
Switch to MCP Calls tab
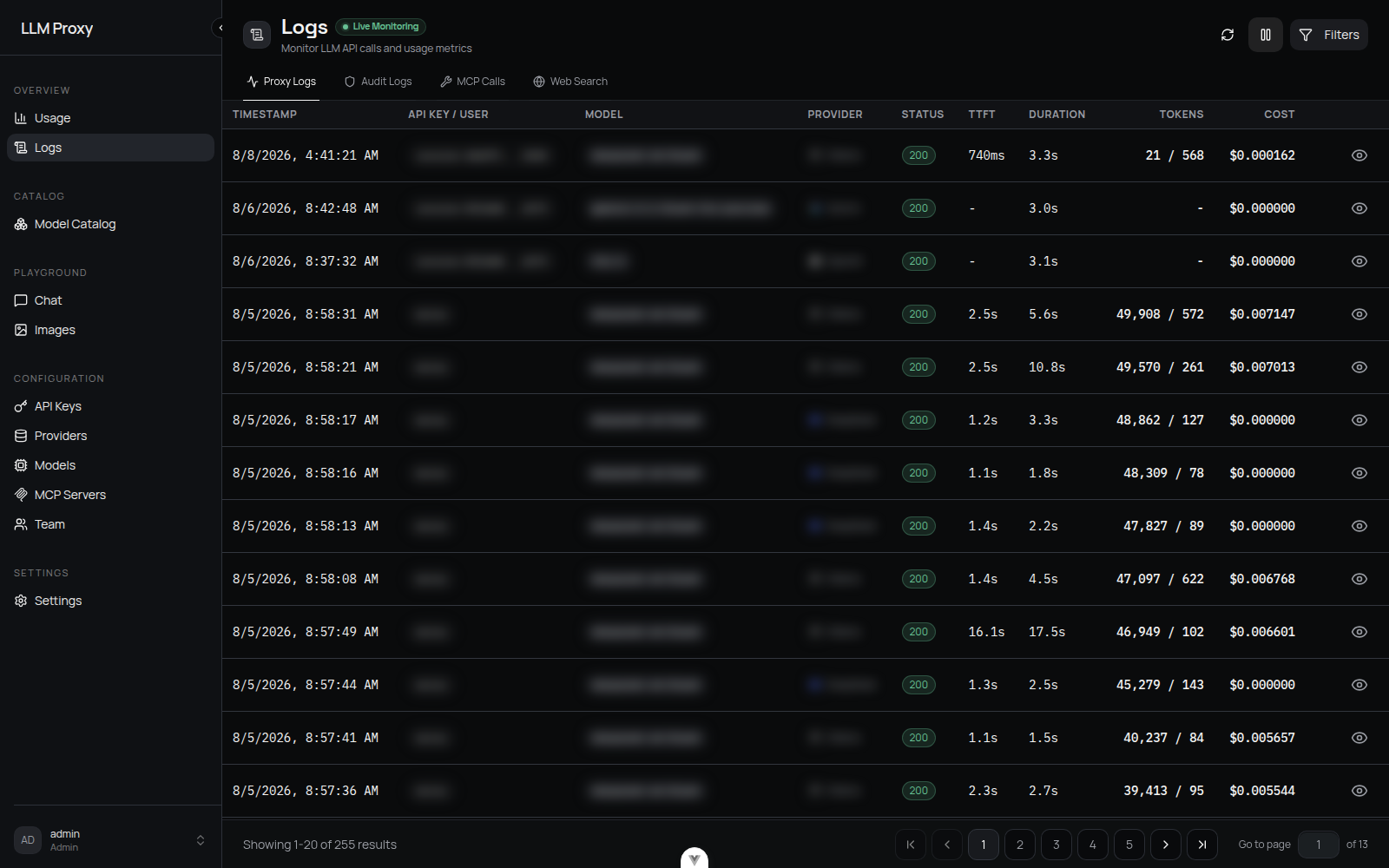click(472, 82)
